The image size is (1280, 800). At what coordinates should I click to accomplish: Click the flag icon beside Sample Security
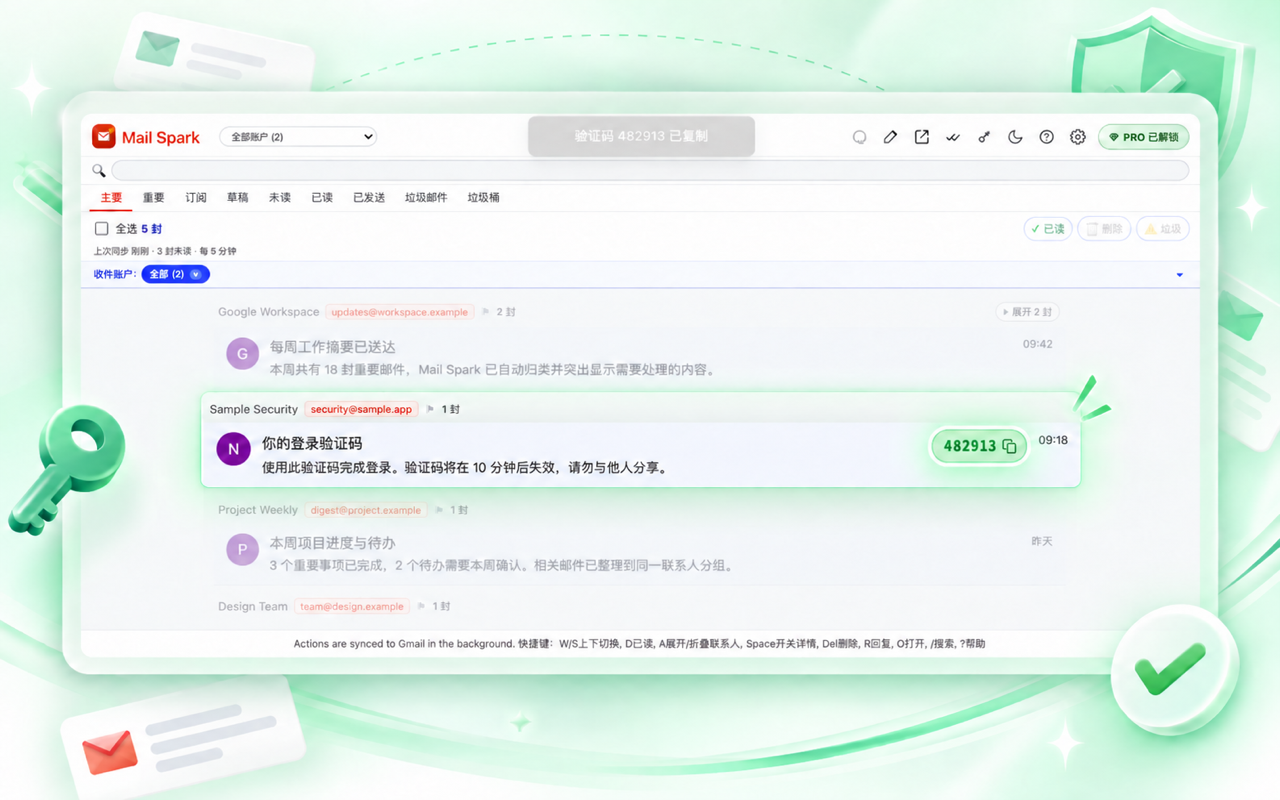point(431,409)
